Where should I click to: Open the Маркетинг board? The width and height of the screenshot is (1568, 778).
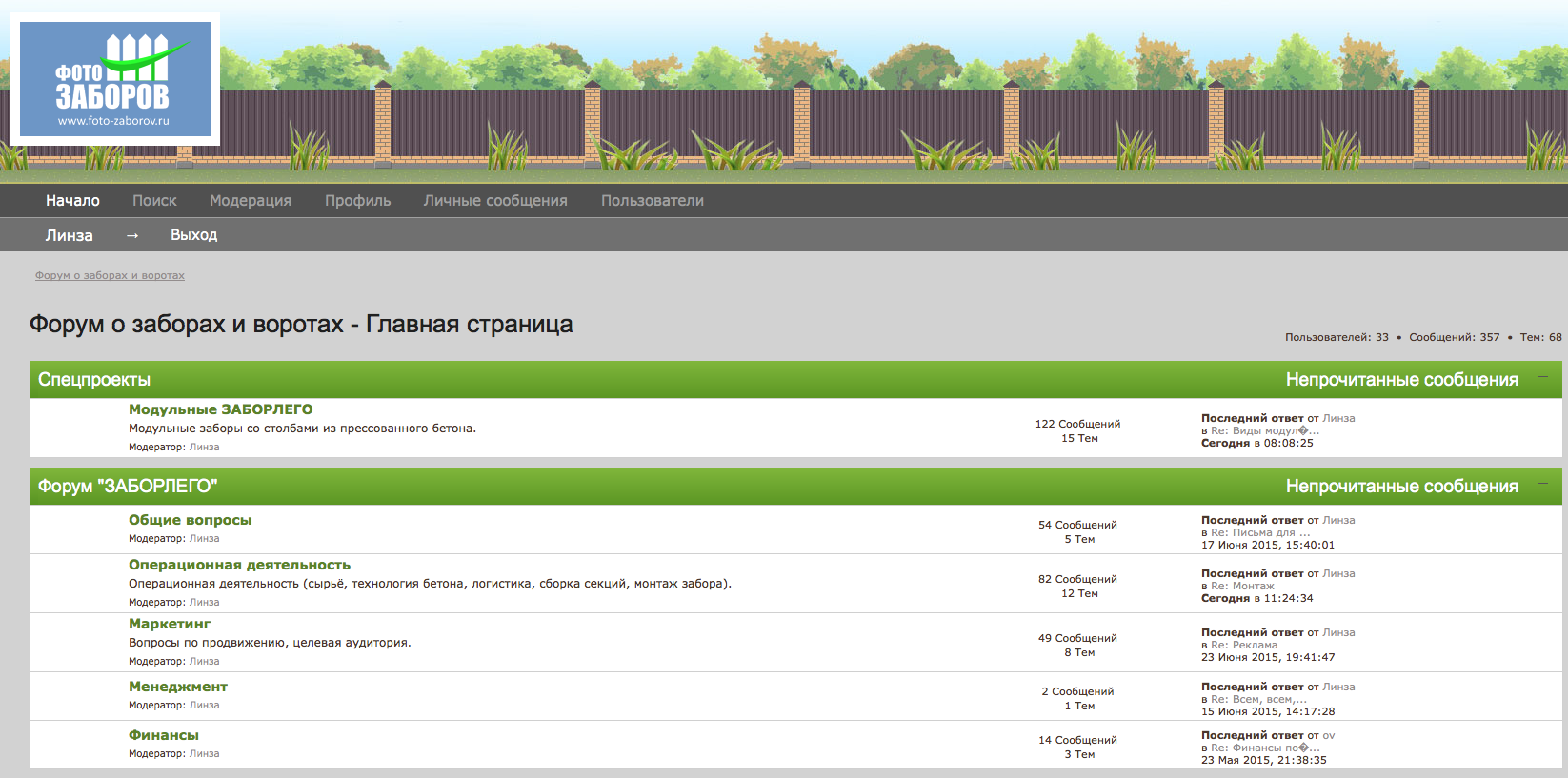pos(170,624)
